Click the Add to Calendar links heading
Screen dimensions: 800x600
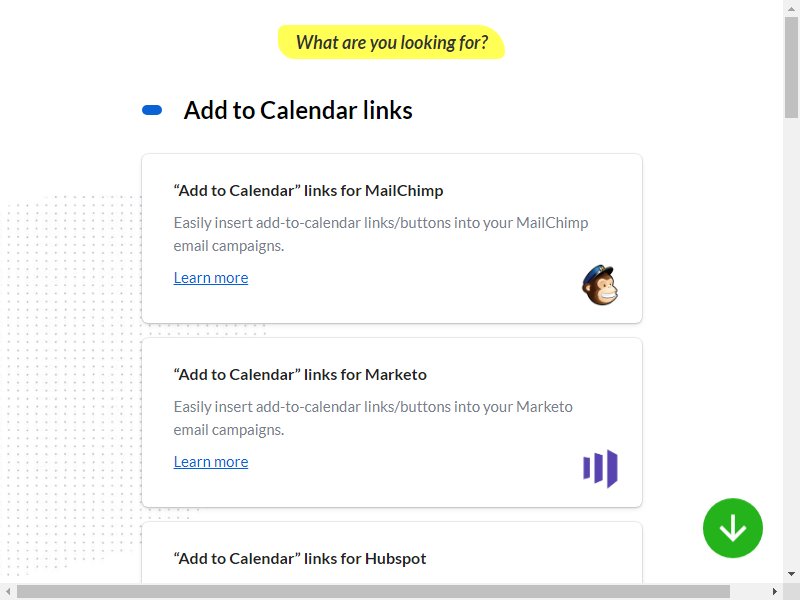(298, 110)
